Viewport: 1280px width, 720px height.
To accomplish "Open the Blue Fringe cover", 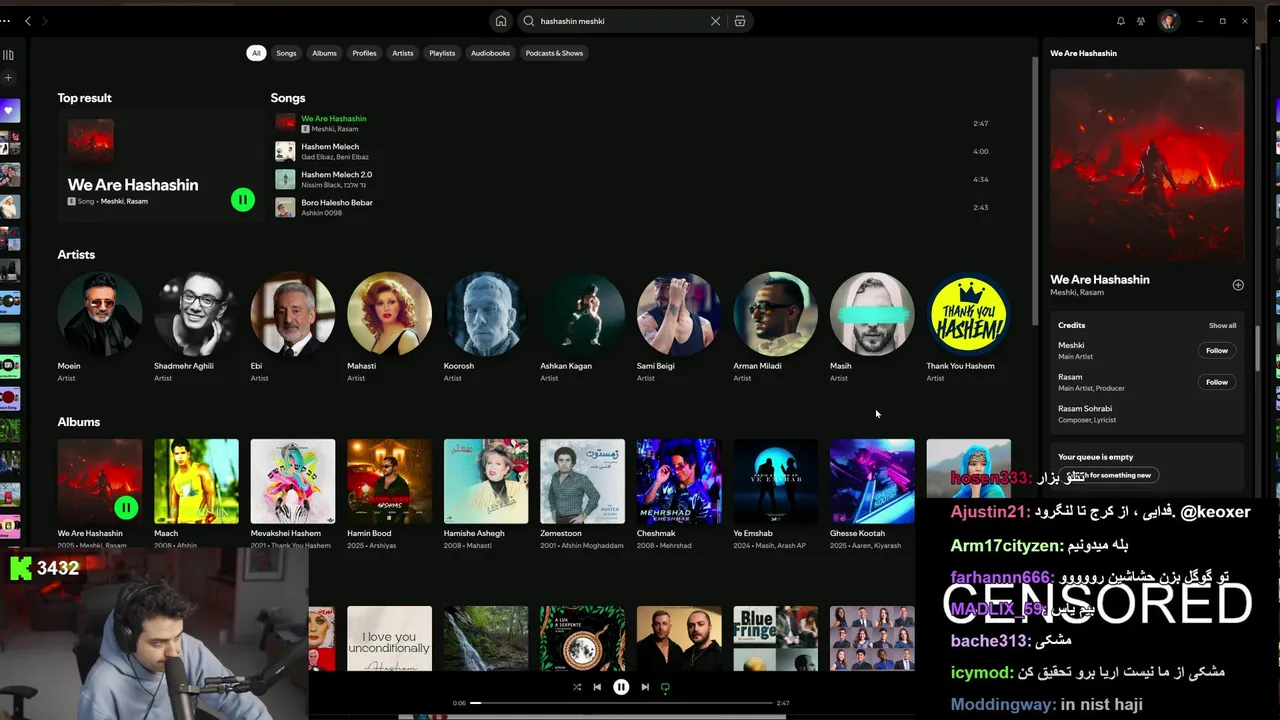I will point(775,638).
